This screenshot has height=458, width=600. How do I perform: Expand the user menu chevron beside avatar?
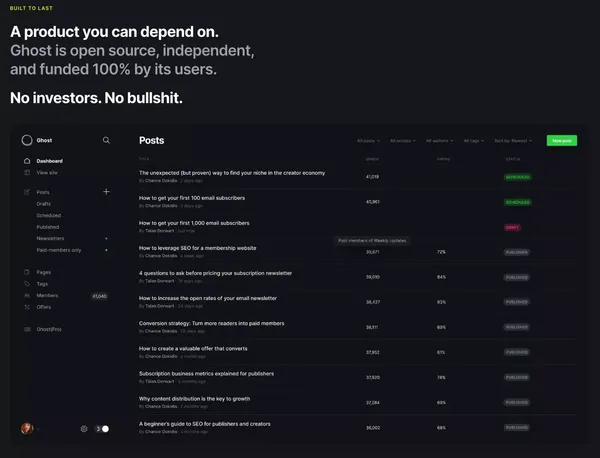[x=38, y=429]
